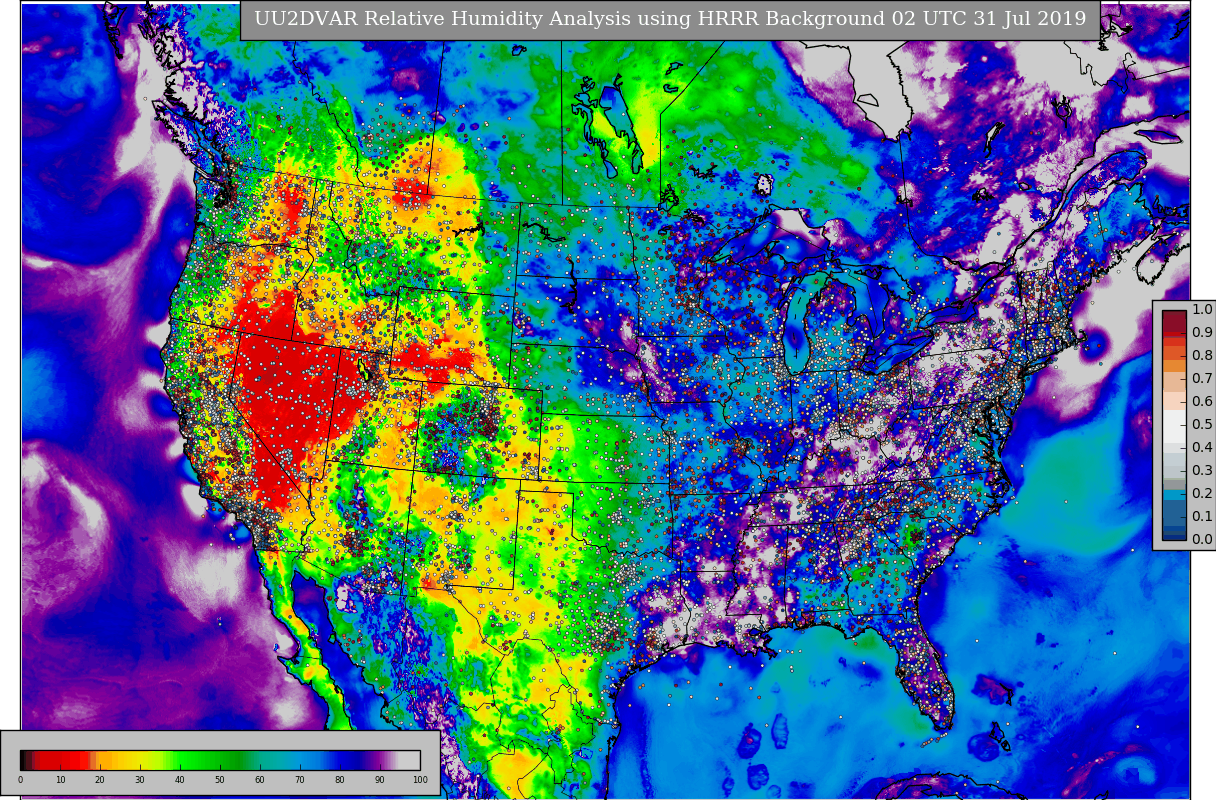Click the "70" tick on bottom humidity scale
The image size is (1216, 800).
pyautogui.click(x=300, y=780)
